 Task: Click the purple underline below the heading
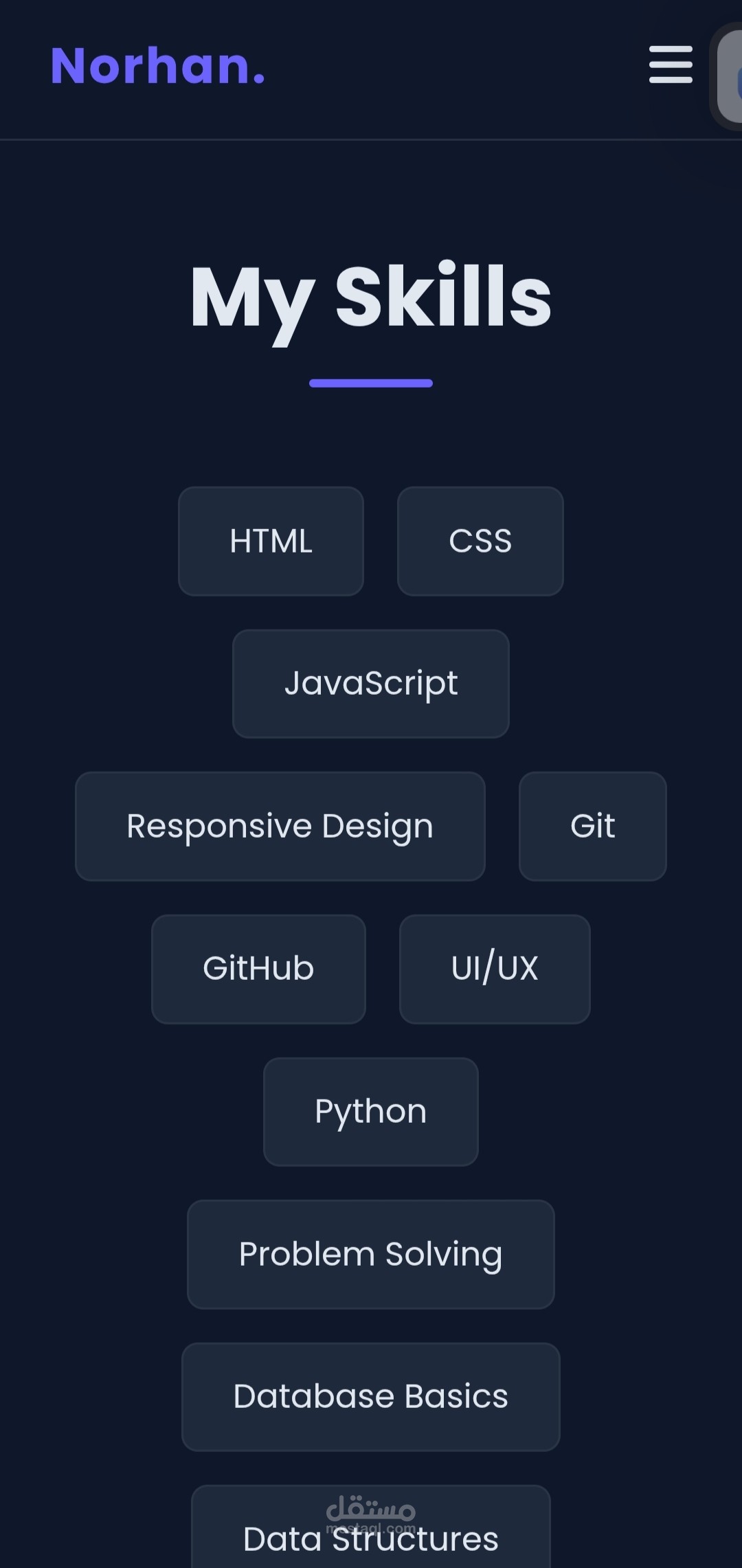click(371, 383)
